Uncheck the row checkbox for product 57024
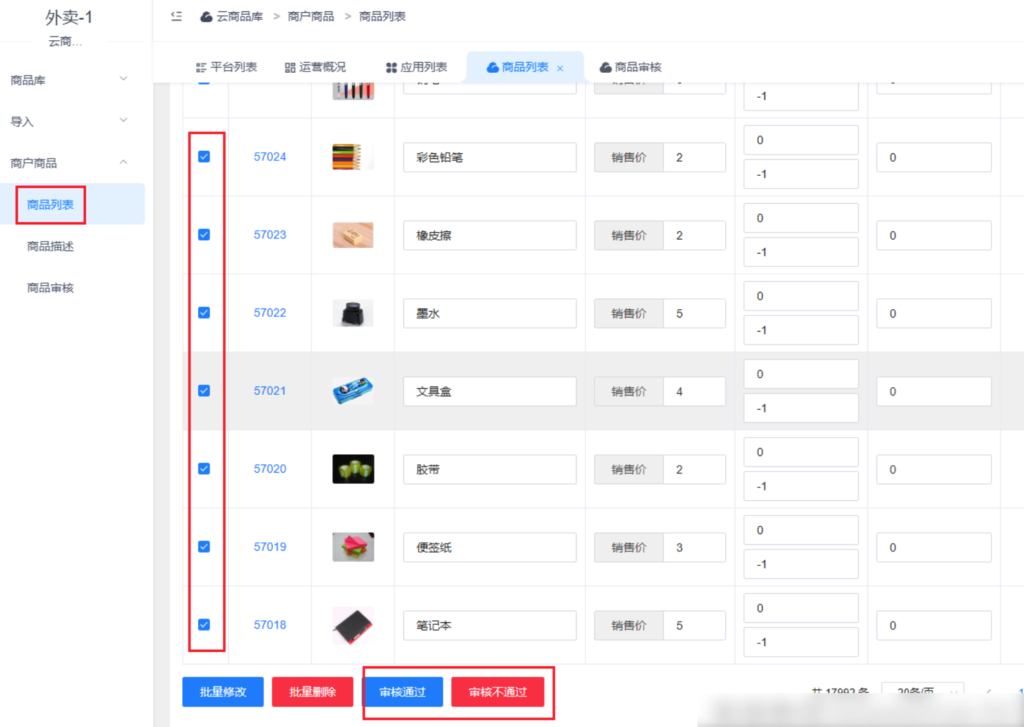 (204, 156)
